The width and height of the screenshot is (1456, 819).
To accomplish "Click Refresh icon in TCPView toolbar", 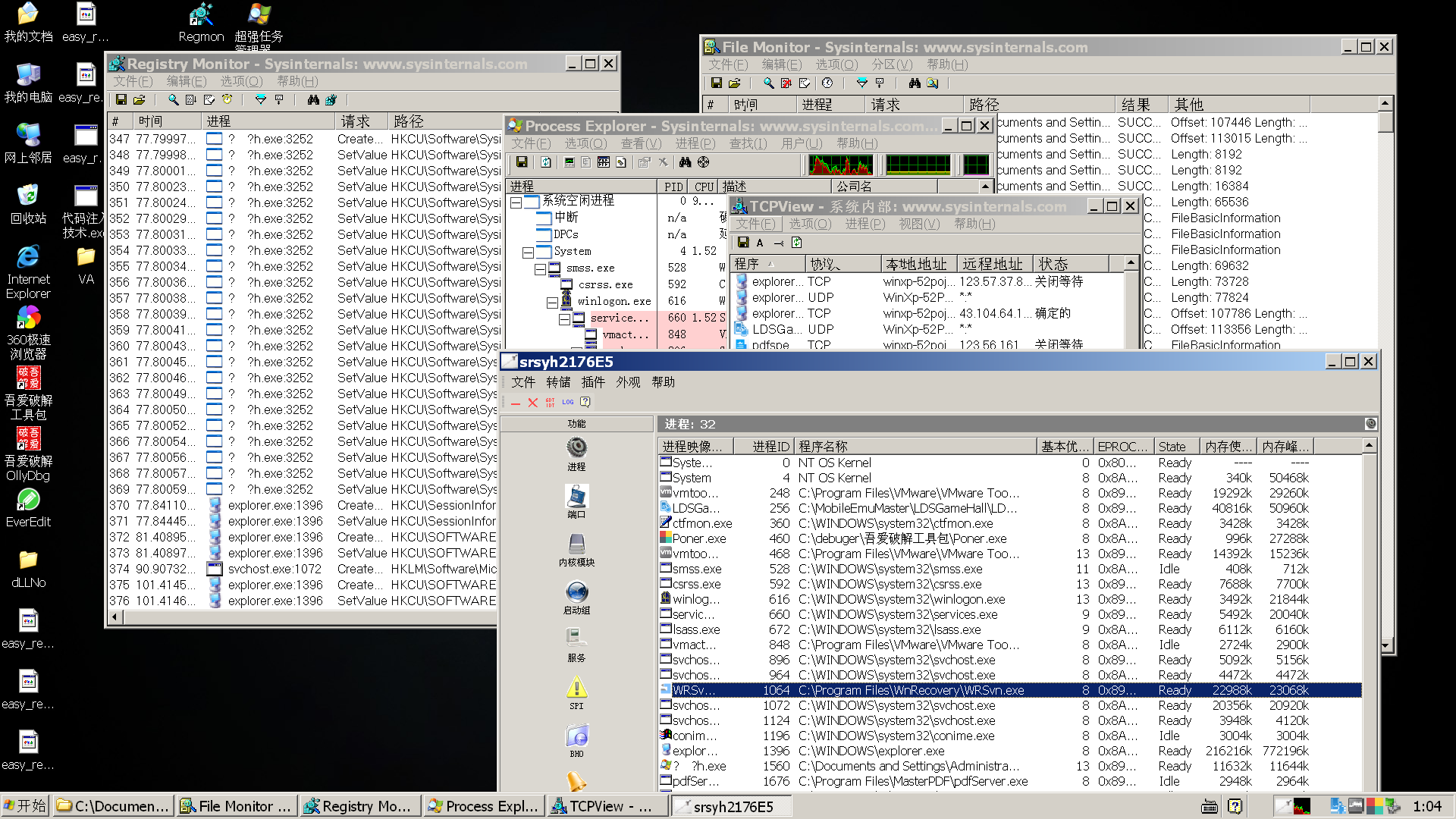I will coord(796,243).
